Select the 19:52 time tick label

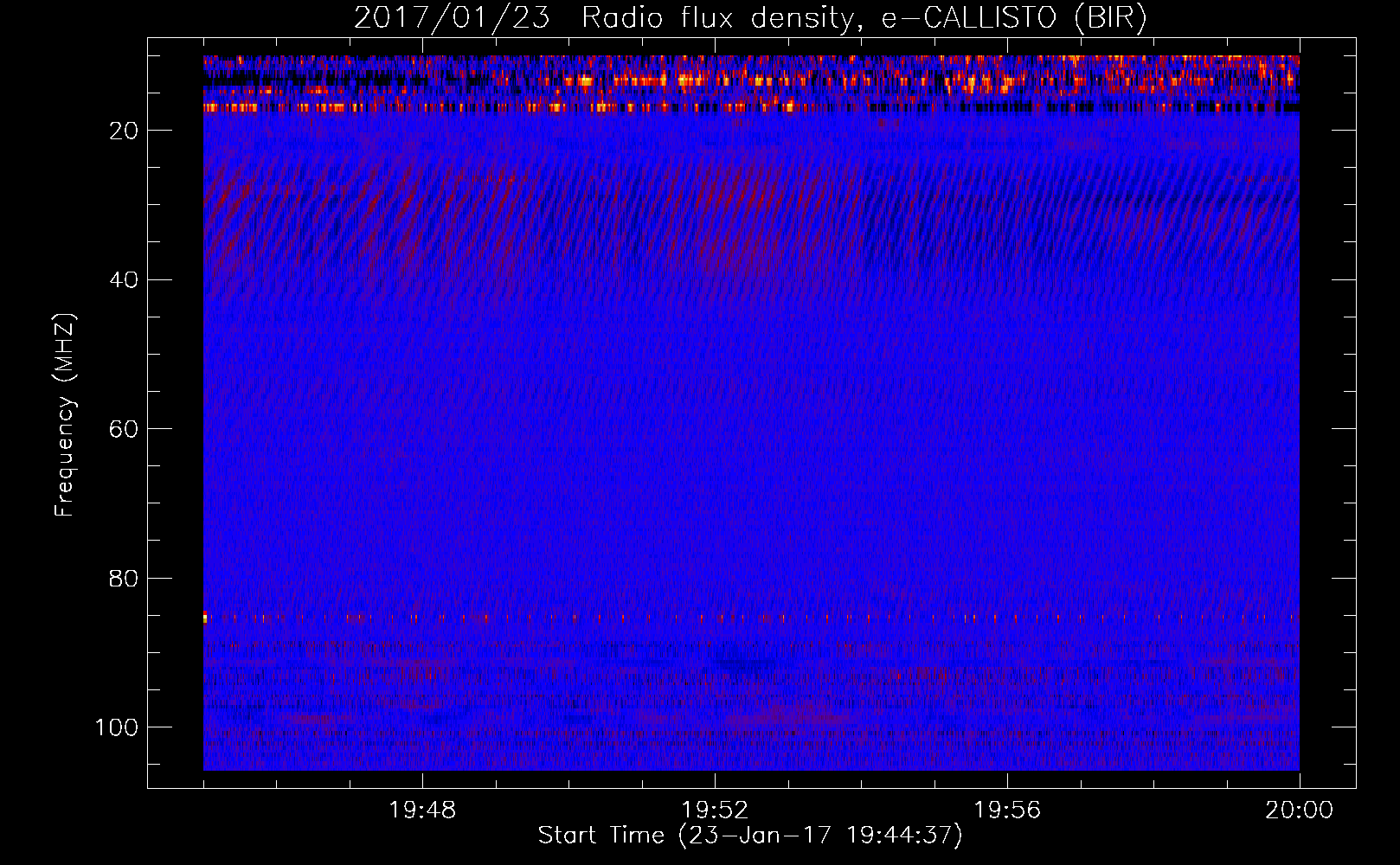pyautogui.click(x=715, y=811)
